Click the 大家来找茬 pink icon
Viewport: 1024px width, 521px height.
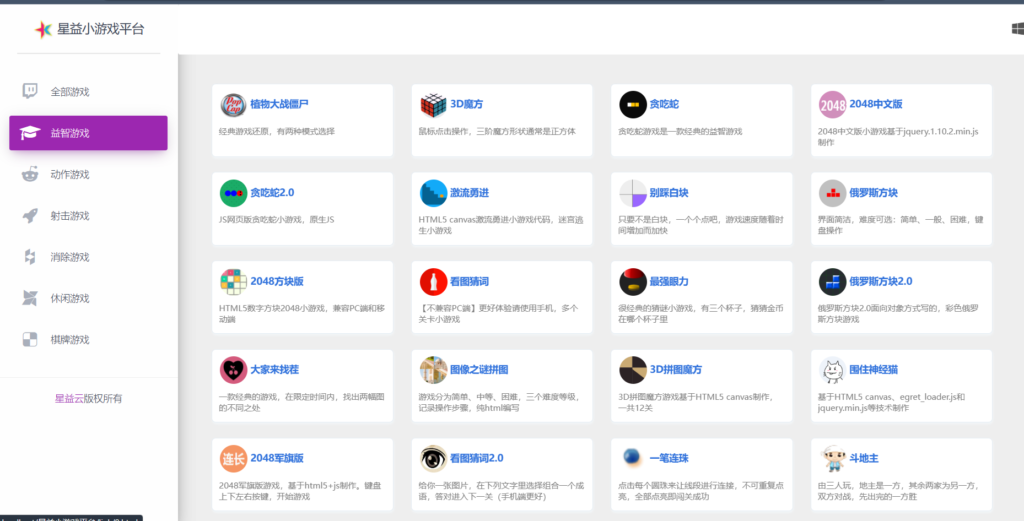coord(233,370)
